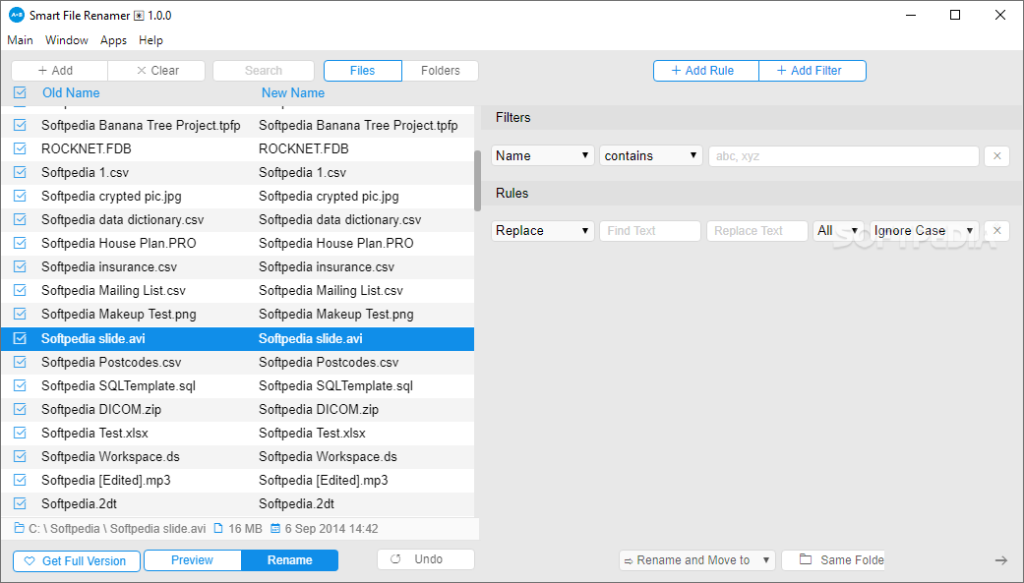Expand the Ignore Case dropdown
The height and width of the screenshot is (583, 1024).
924,231
